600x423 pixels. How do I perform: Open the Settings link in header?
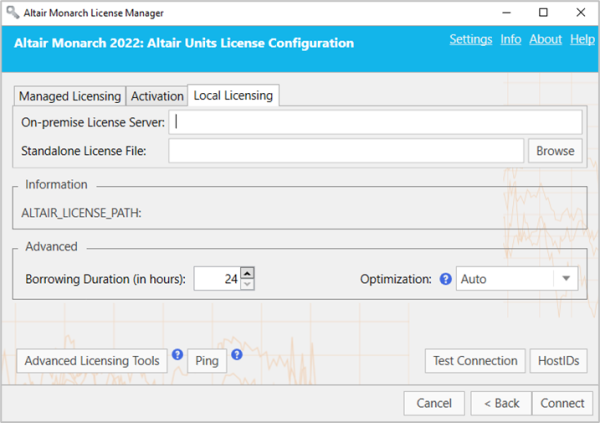click(470, 39)
